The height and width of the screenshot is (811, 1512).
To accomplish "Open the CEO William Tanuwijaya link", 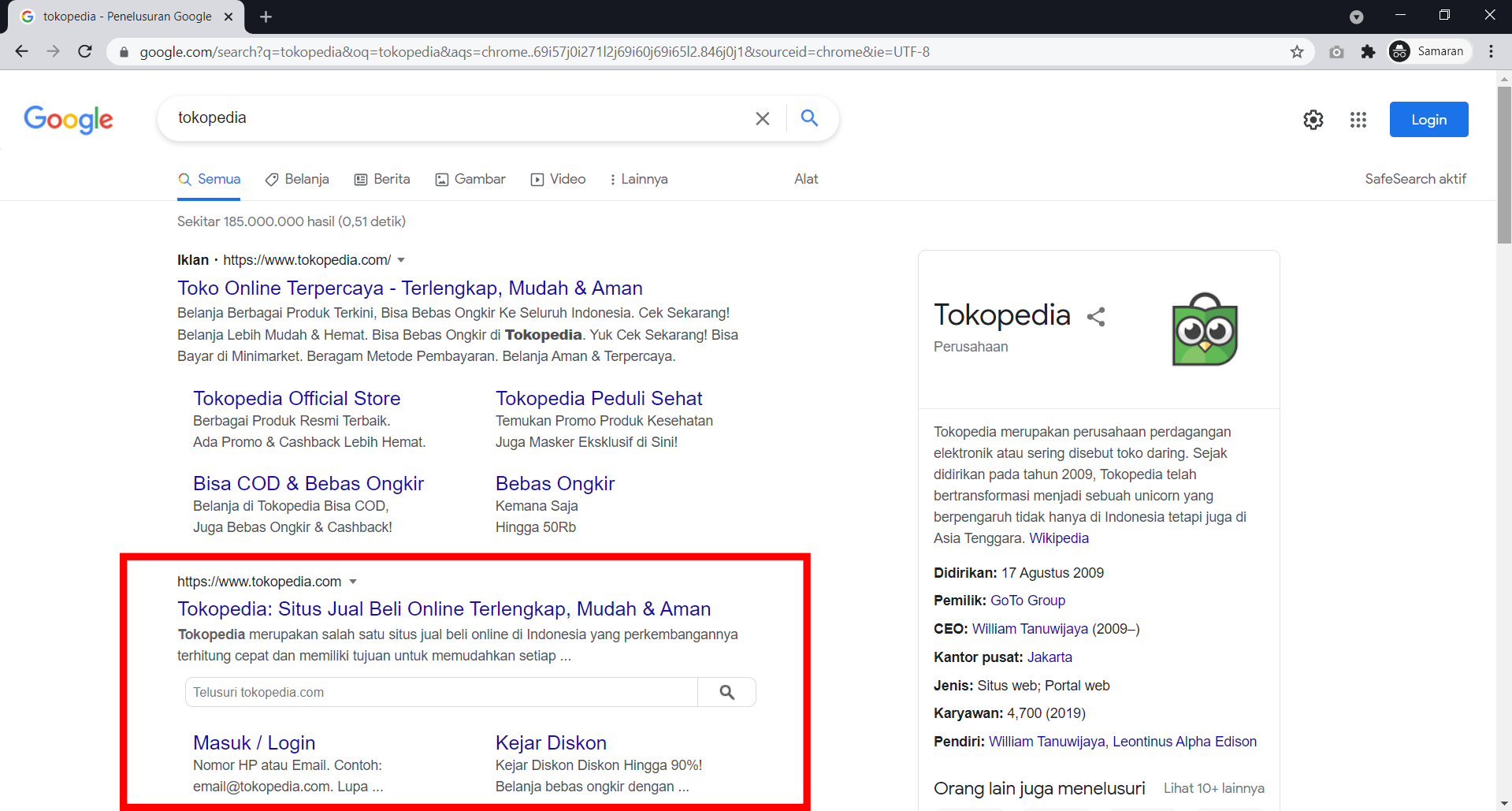I will 1030,629.
